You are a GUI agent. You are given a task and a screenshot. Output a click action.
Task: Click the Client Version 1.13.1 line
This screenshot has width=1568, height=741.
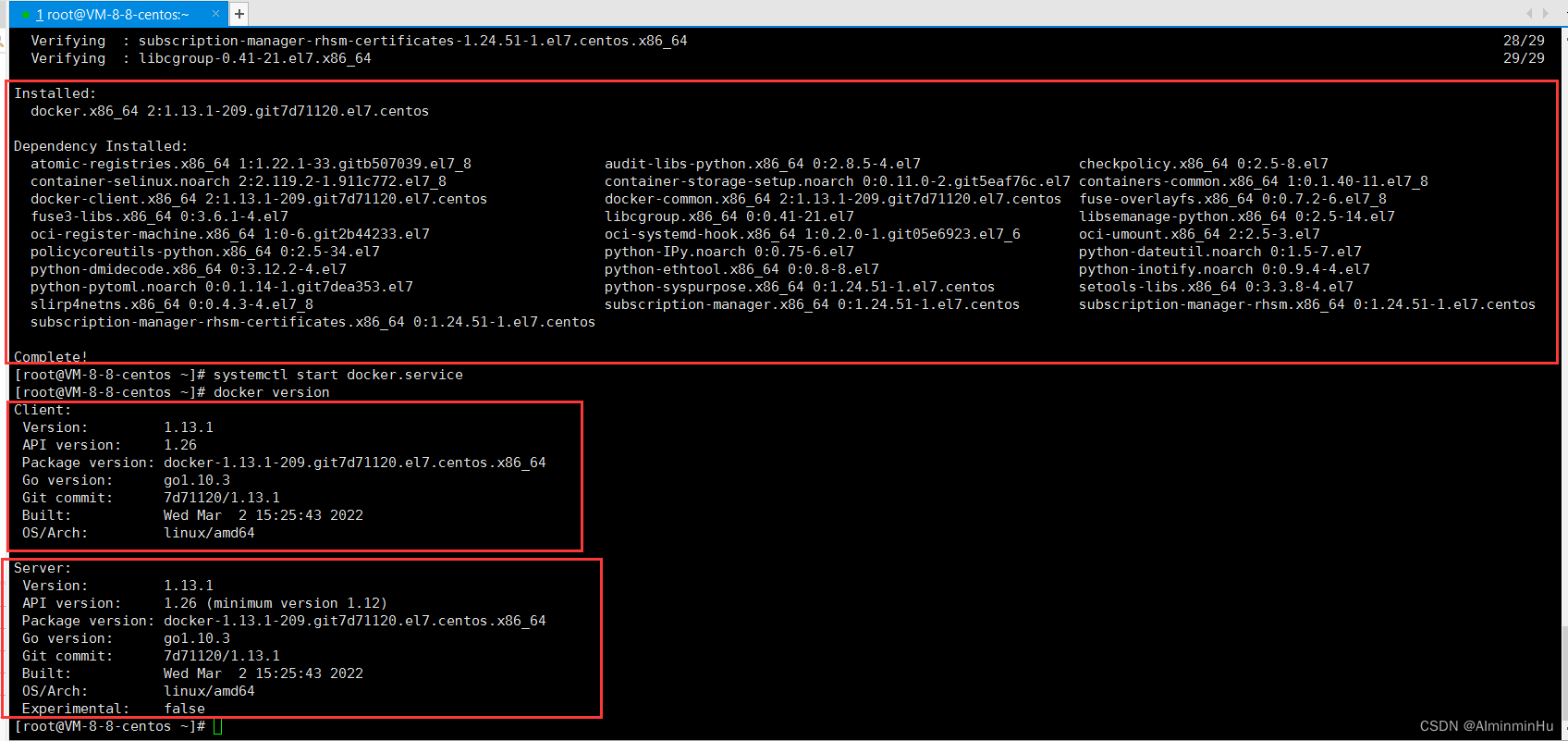(x=118, y=427)
